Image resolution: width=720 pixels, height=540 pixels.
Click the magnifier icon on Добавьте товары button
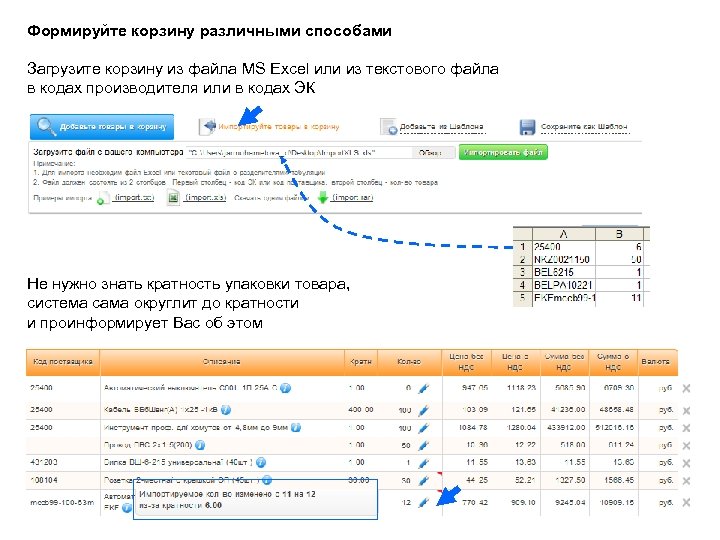click(x=45, y=126)
